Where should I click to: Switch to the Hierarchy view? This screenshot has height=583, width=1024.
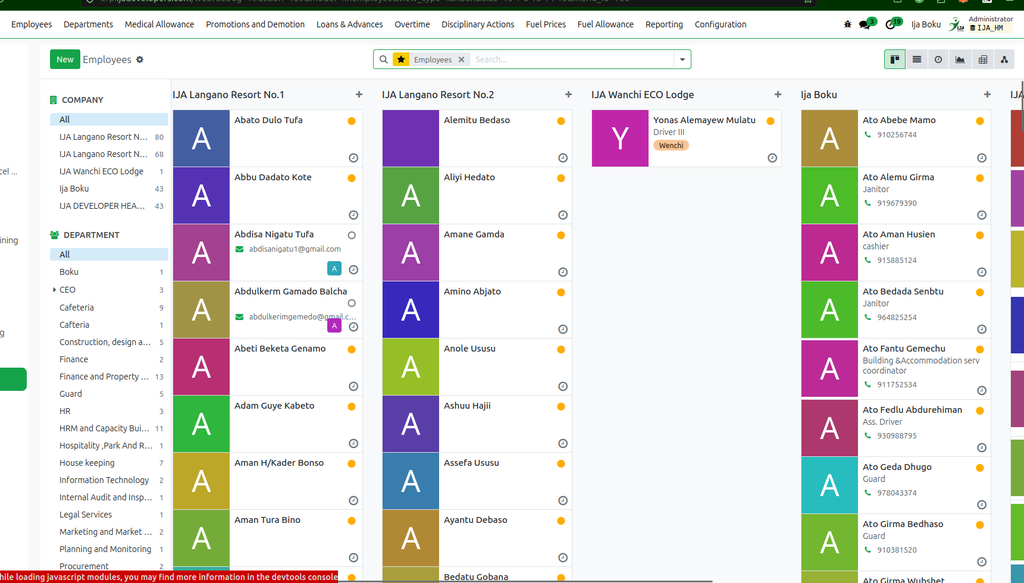point(1004,59)
